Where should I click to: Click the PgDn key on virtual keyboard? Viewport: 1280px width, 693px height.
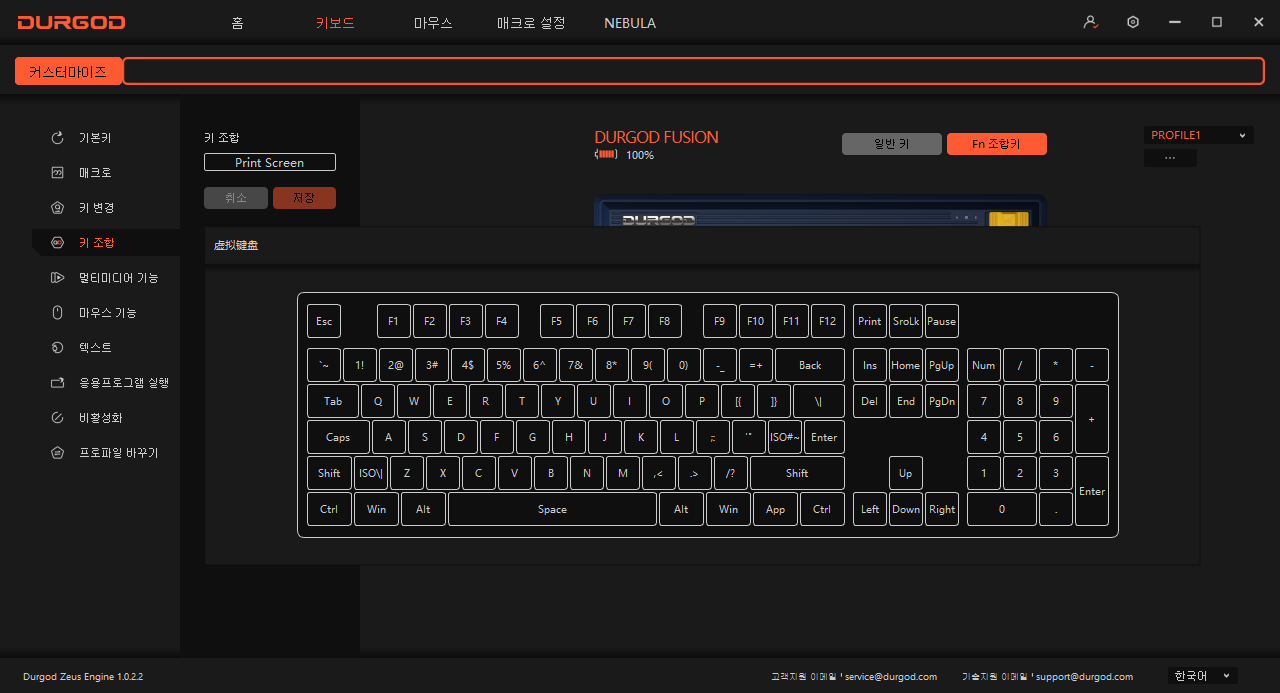942,401
